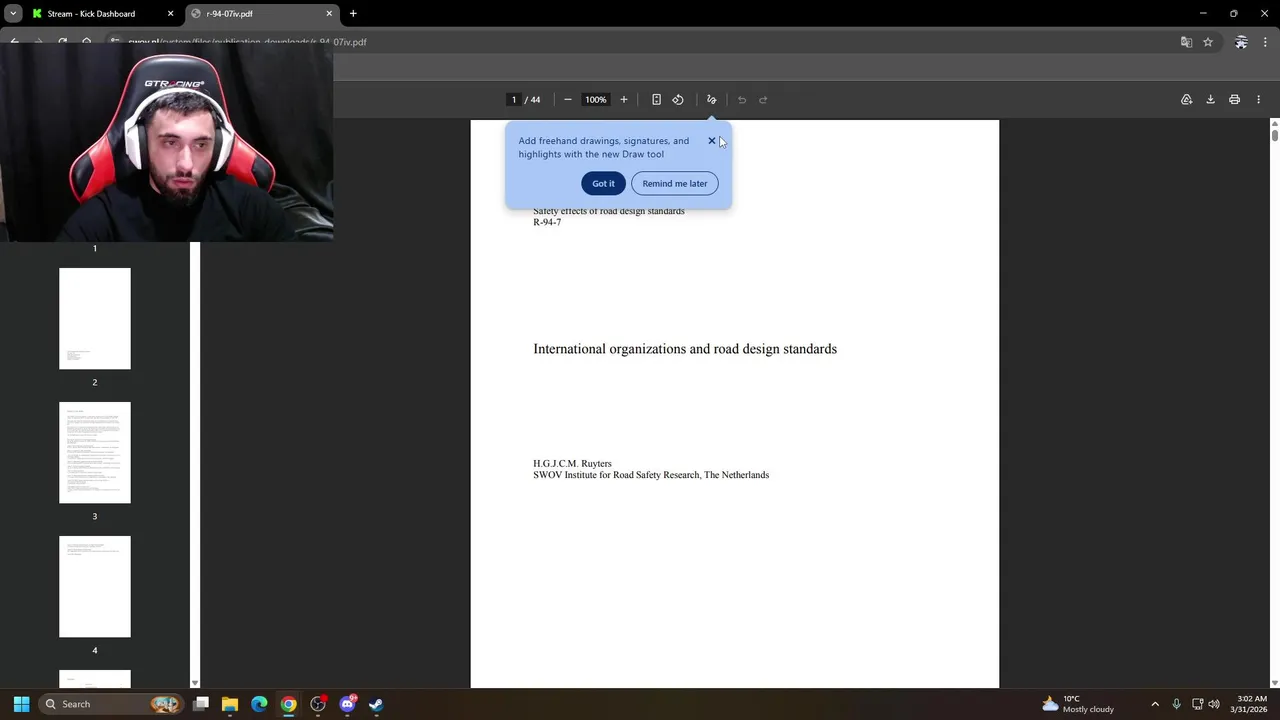
Task: Rotate the PDF counterclockwise
Action: (678, 100)
